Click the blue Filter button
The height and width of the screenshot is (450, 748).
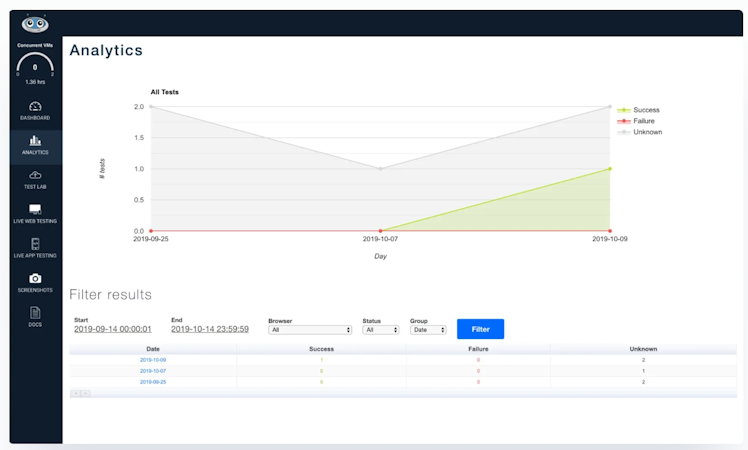[x=480, y=329]
